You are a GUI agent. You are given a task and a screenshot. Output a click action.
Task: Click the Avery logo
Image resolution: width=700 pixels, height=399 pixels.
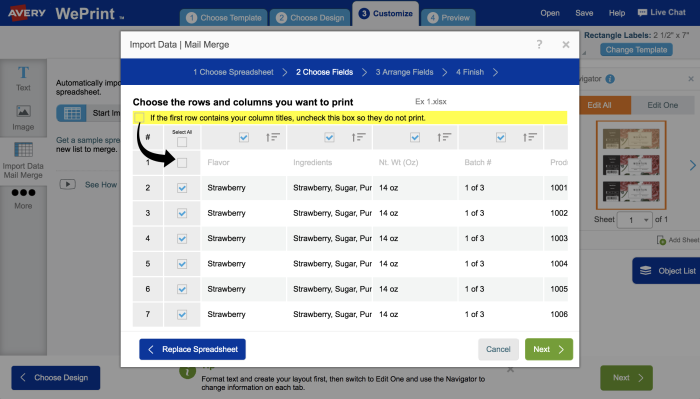pos(27,13)
